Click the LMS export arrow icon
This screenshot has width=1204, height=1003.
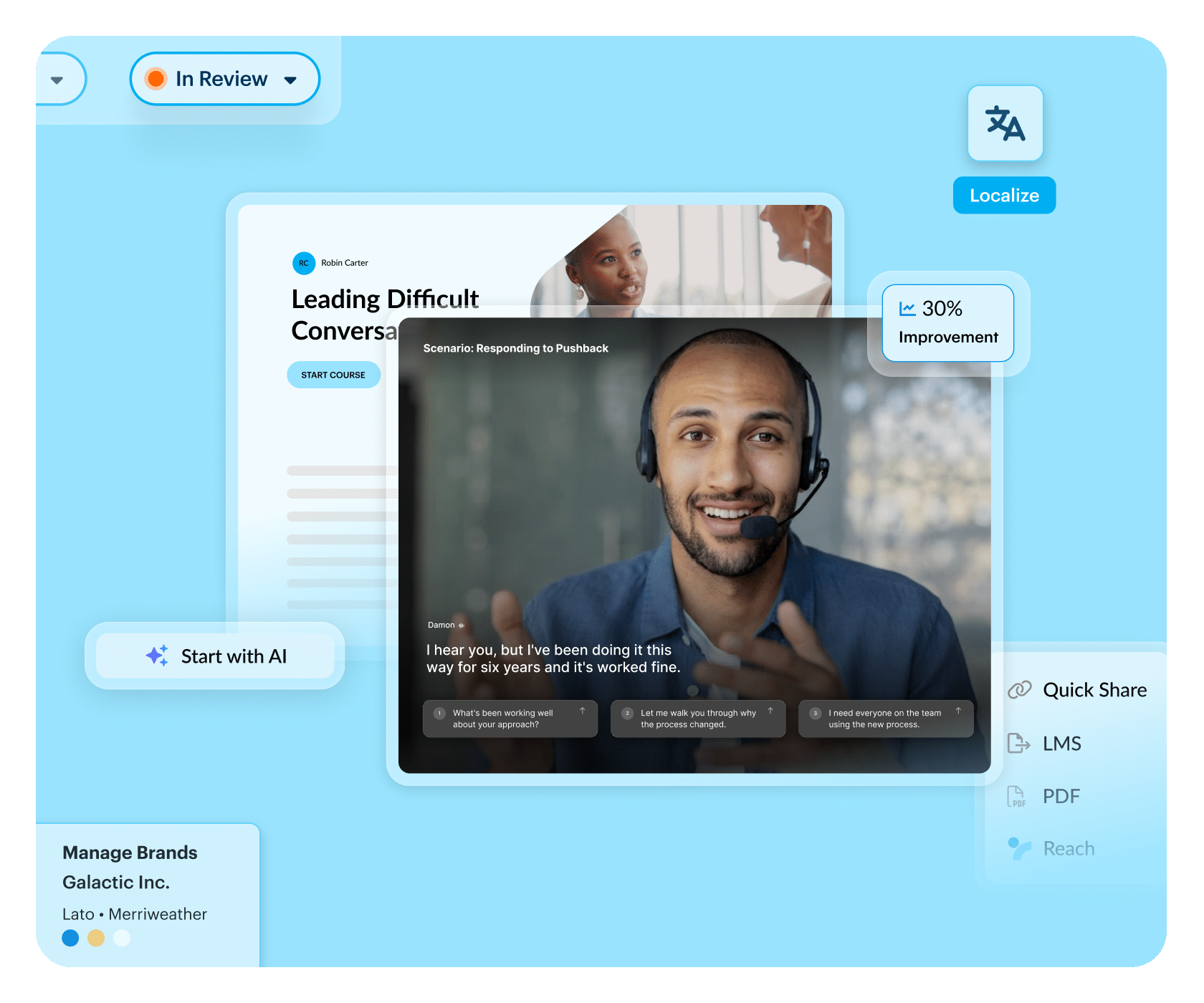[1018, 743]
